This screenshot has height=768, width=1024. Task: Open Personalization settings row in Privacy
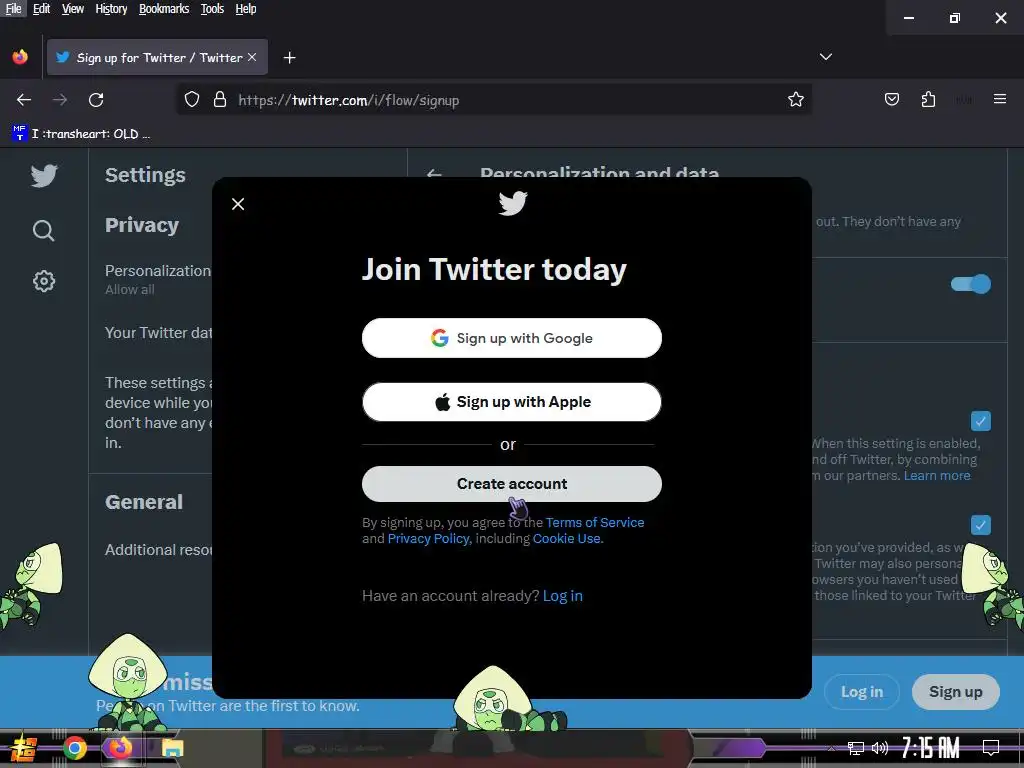158,280
